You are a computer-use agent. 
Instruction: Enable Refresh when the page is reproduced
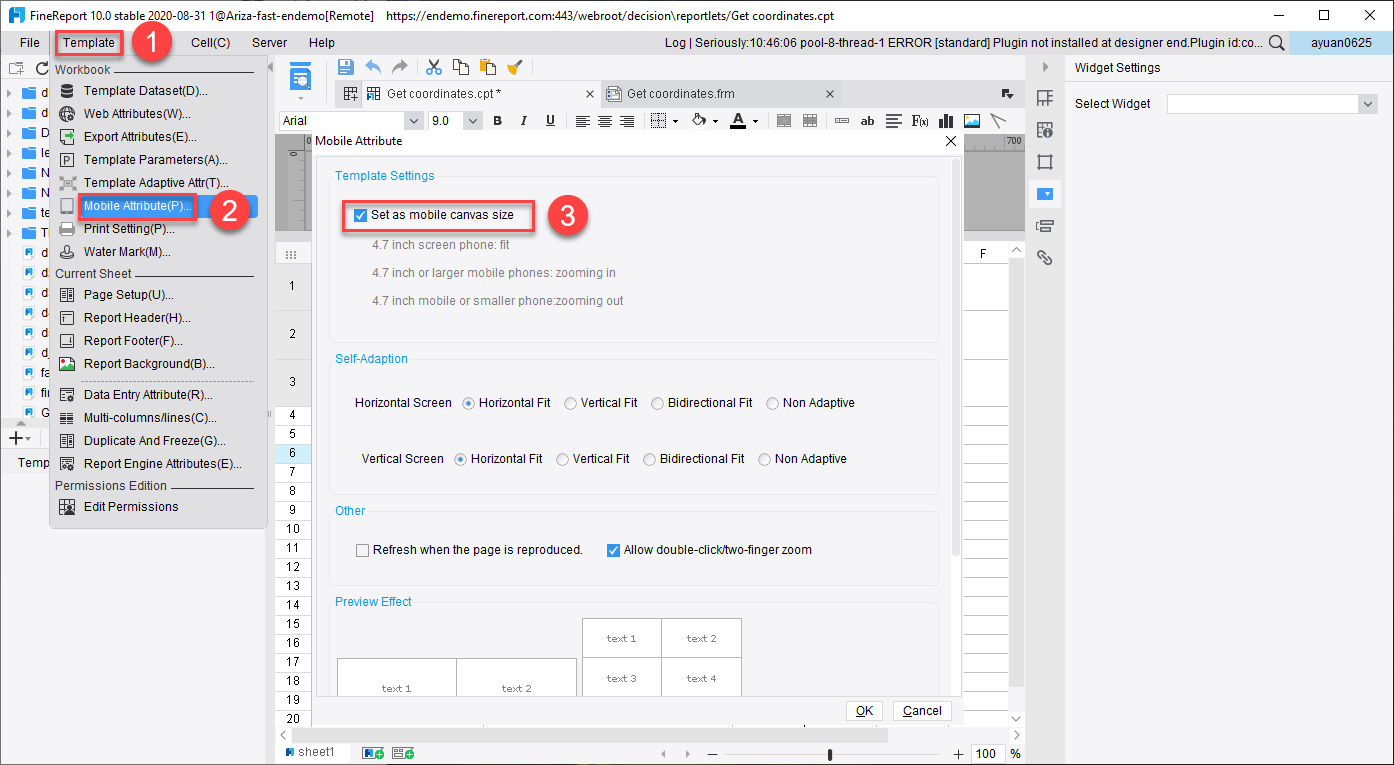363,550
